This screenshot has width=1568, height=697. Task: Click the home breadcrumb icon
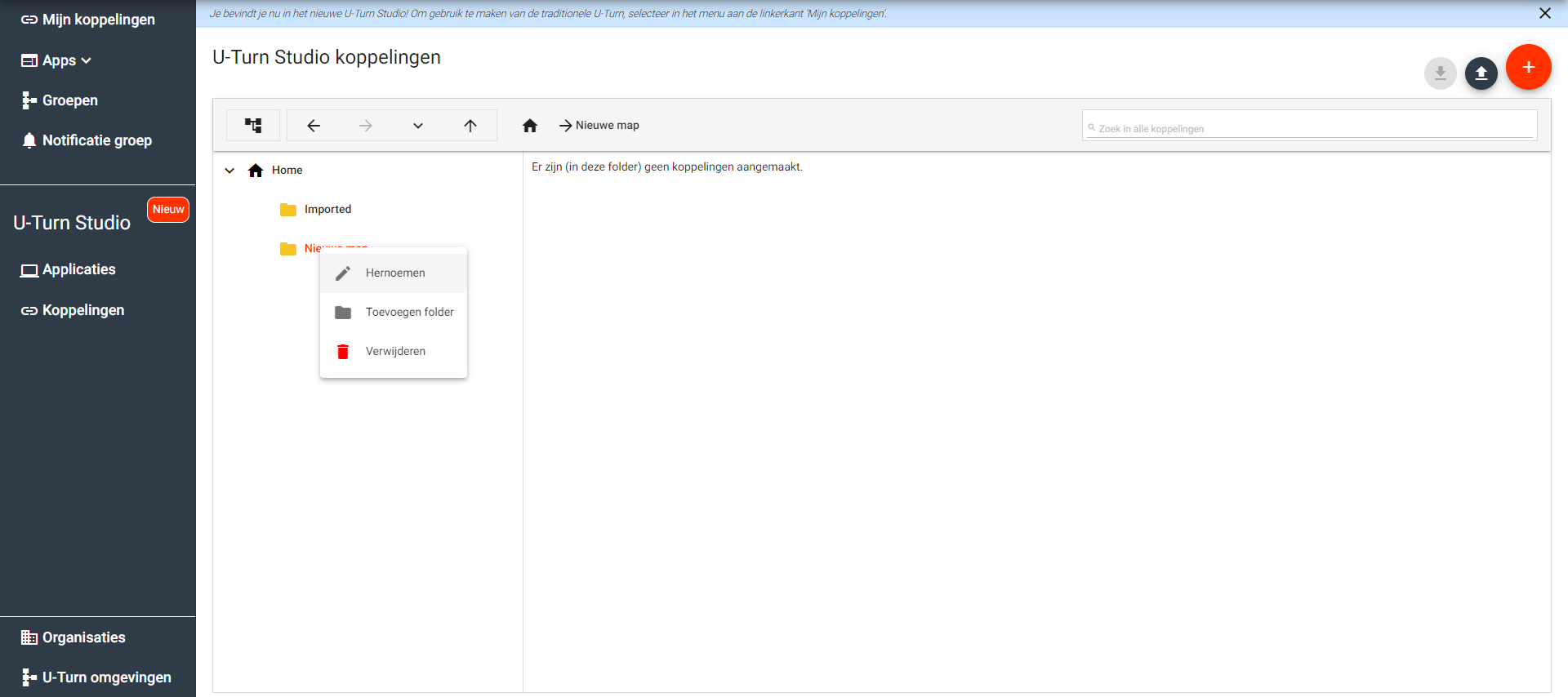(x=530, y=126)
